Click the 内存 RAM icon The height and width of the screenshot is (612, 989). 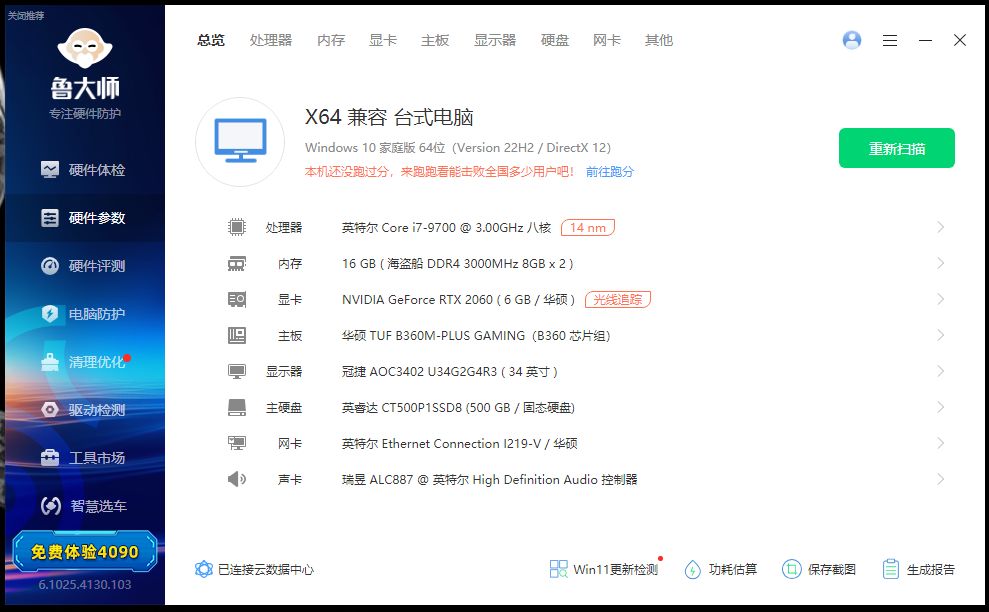click(x=237, y=263)
